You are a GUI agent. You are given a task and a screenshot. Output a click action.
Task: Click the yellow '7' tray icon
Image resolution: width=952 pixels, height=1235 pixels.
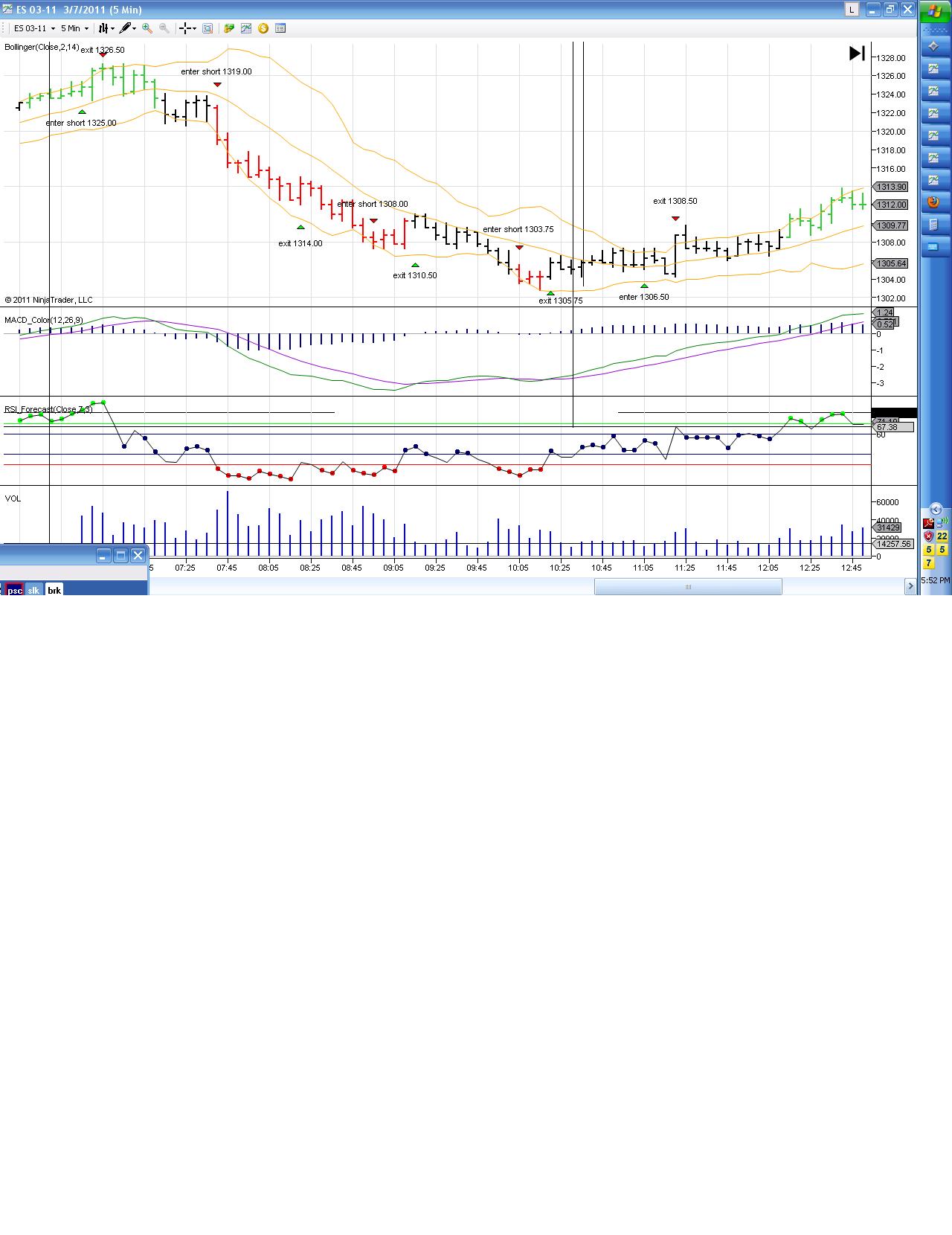(x=928, y=563)
